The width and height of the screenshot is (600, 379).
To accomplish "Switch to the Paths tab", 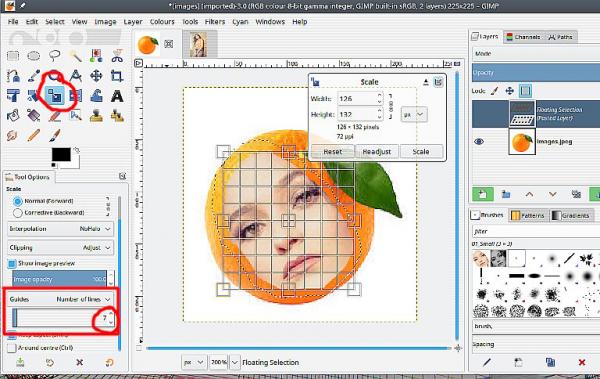I will [560, 37].
